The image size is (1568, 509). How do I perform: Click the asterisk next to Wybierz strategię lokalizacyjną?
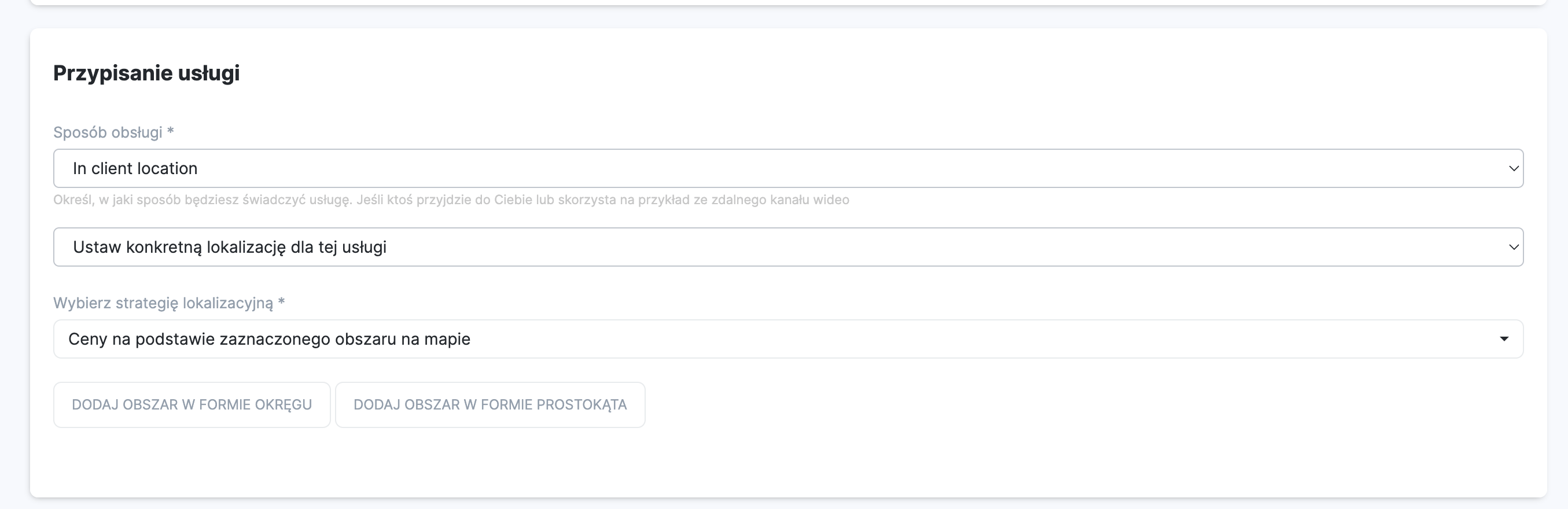pyautogui.click(x=281, y=301)
